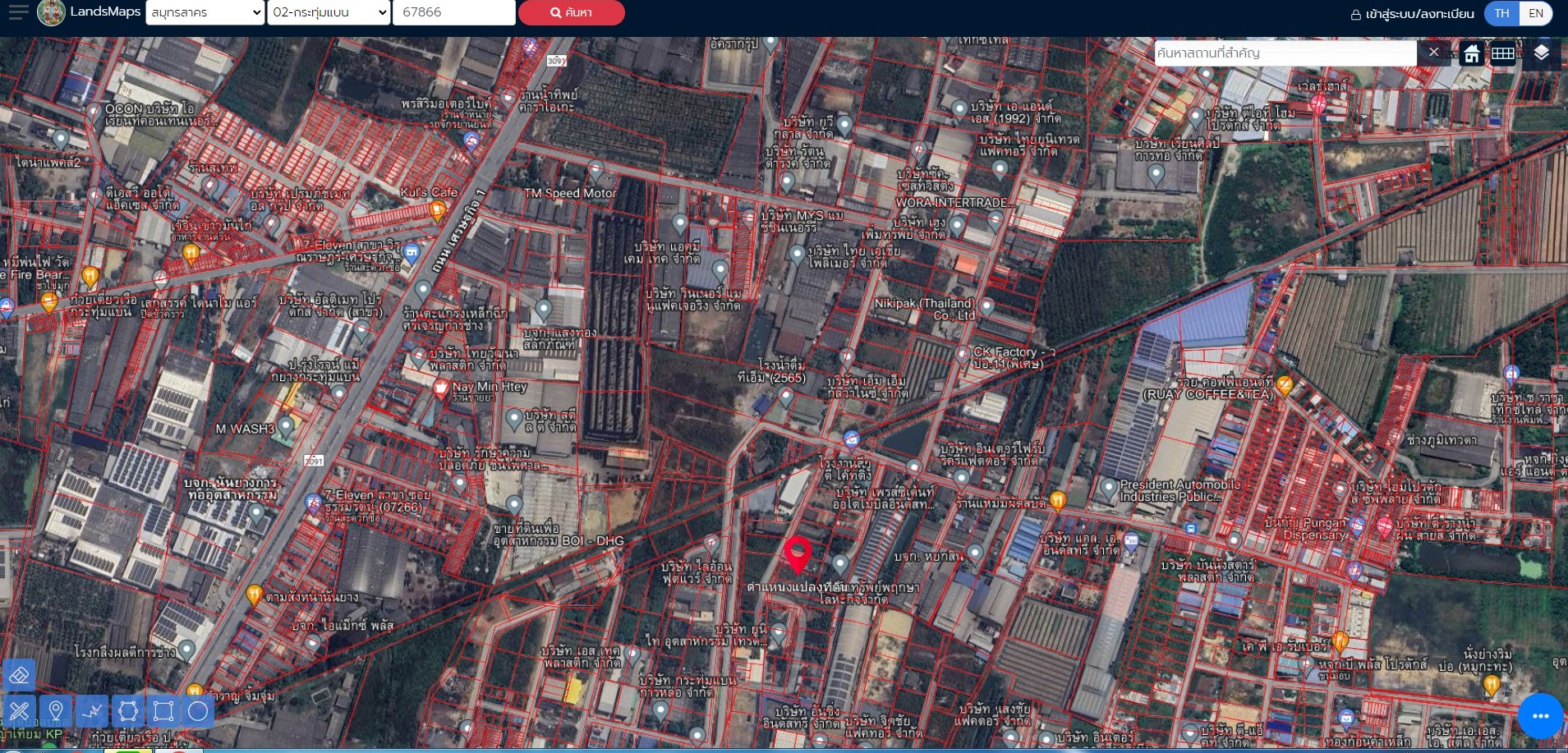Click the parcel number field containing 67866
The width and height of the screenshot is (1568, 753).
point(453,12)
